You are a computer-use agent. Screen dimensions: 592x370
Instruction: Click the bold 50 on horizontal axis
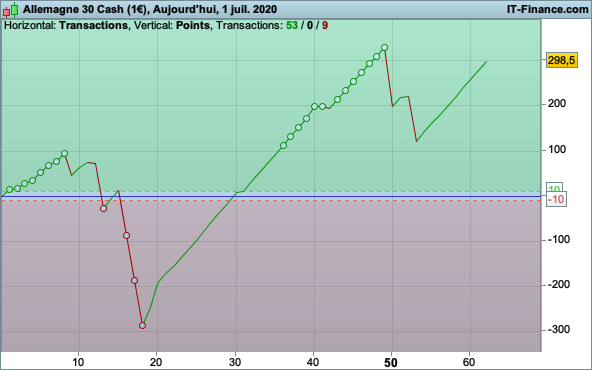coord(391,363)
